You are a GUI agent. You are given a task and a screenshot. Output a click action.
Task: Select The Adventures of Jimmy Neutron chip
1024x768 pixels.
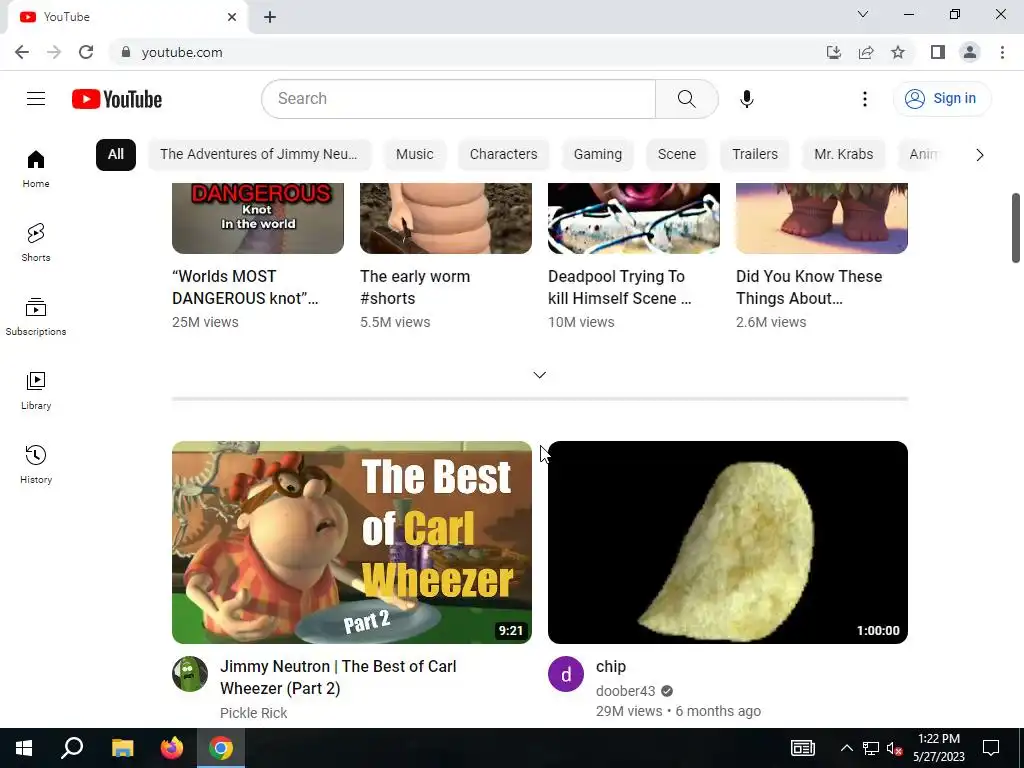point(259,155)
